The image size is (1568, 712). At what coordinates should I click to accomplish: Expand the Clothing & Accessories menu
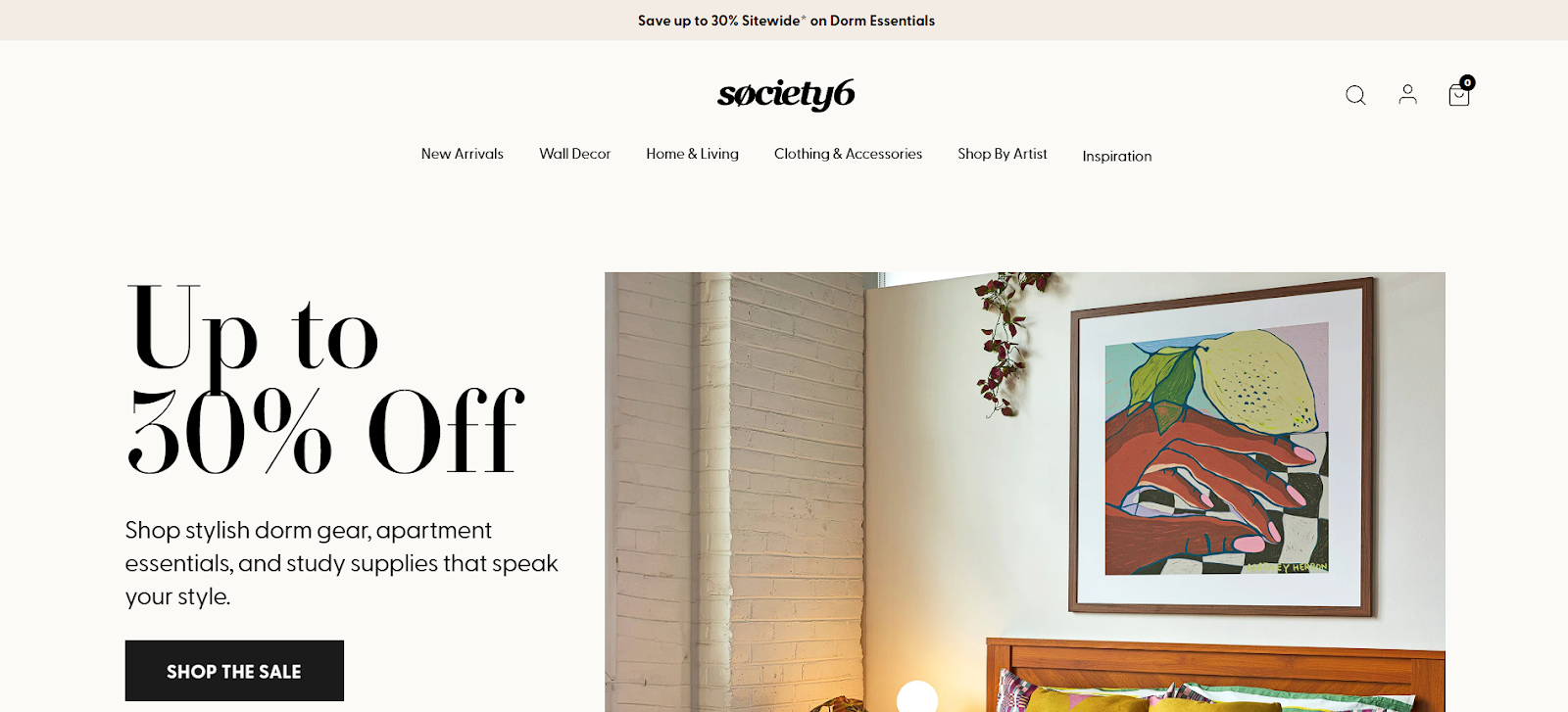[848, 154]
